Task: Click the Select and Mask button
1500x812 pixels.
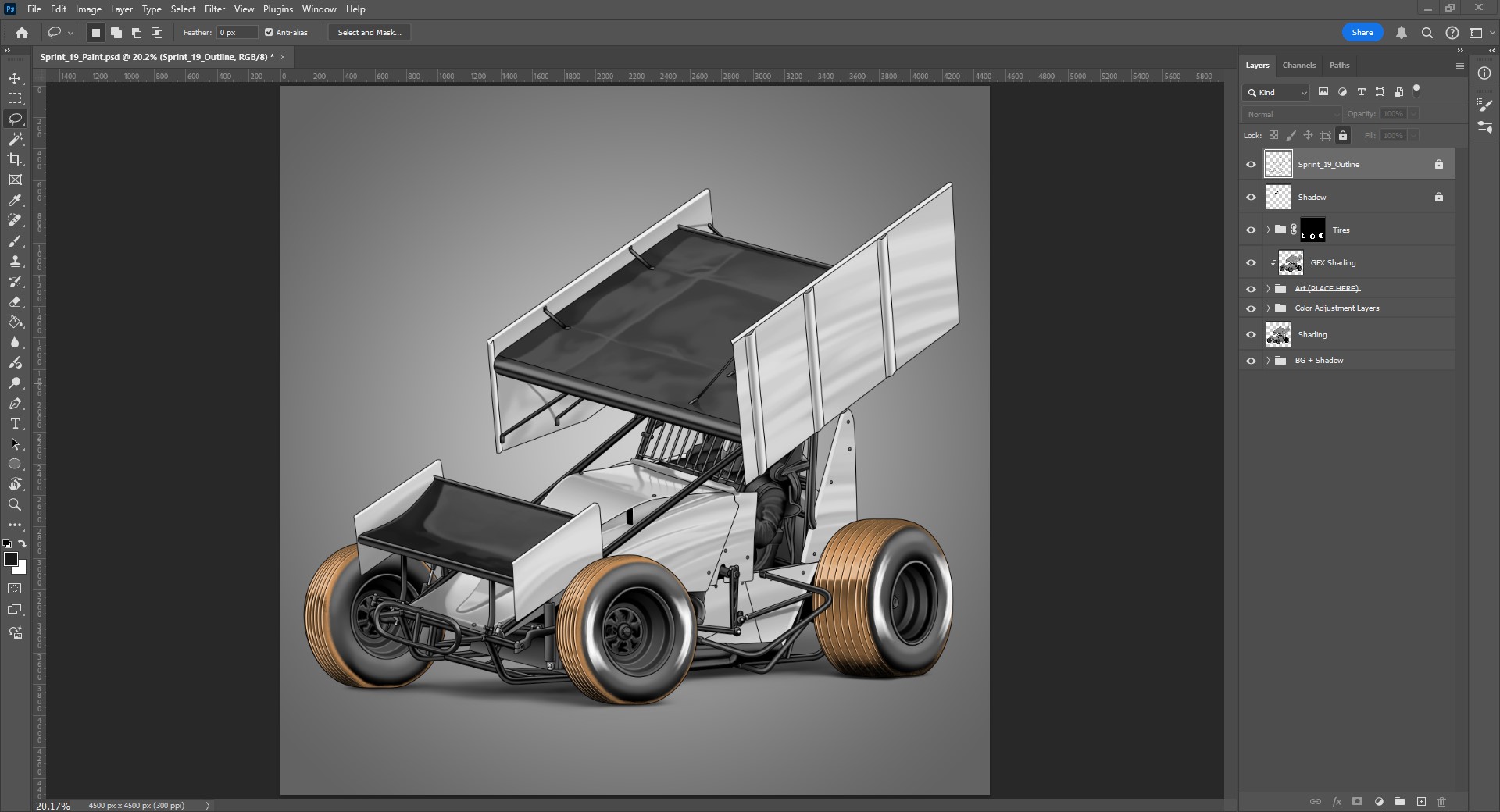Action: click(370, 33)
